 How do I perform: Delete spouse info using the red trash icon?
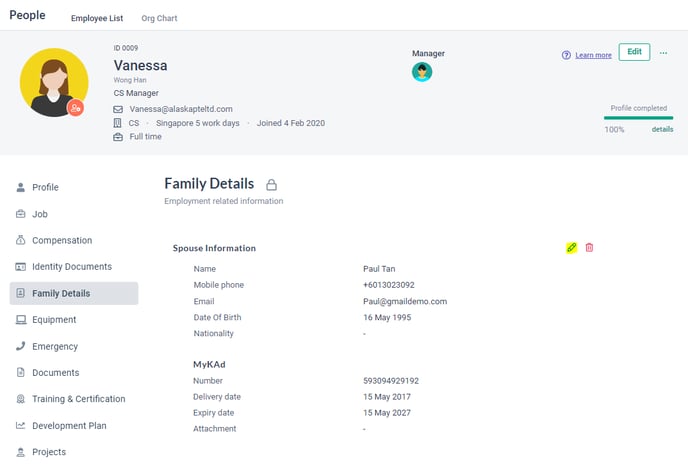coord(589,248)
